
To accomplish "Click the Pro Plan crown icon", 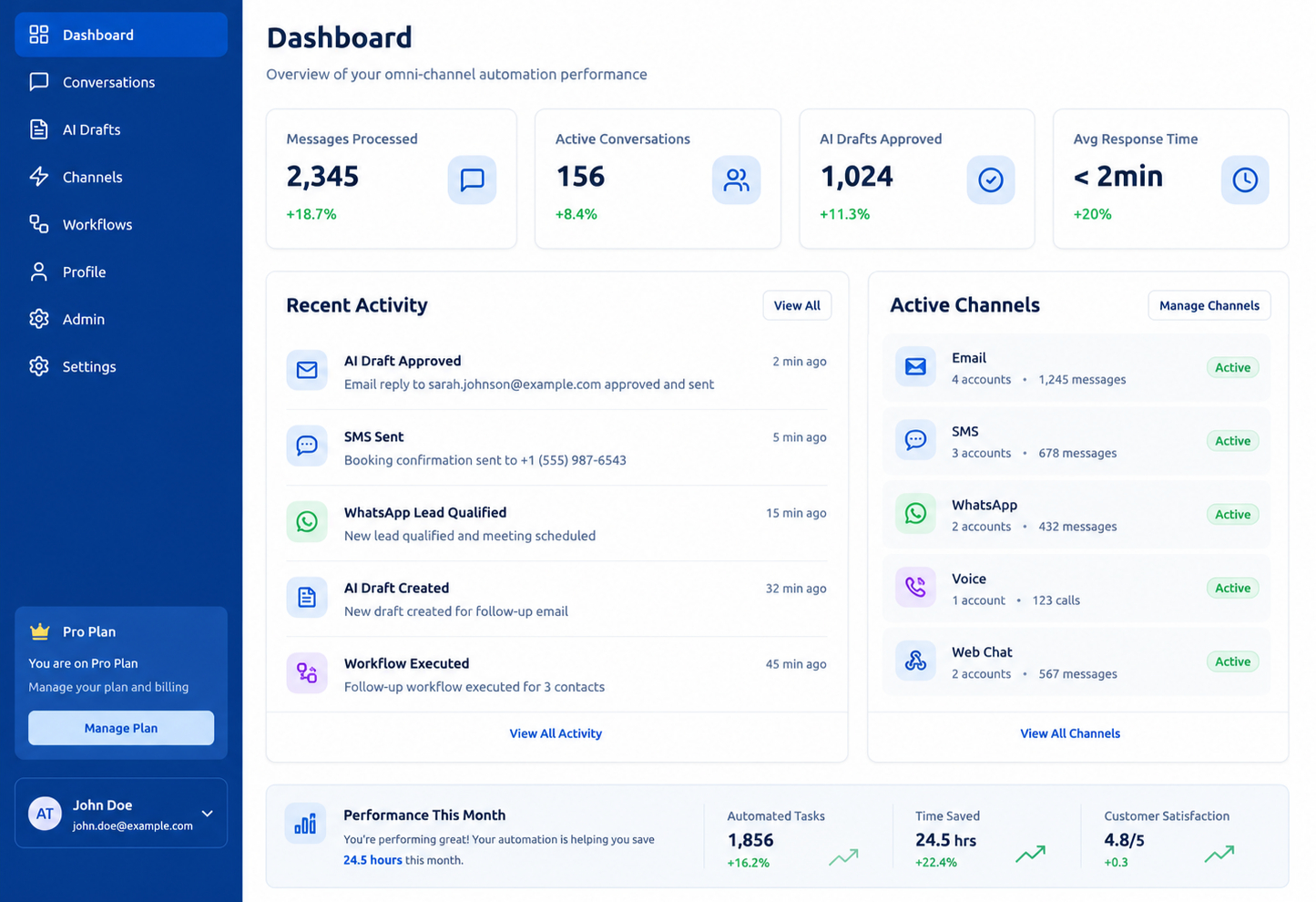I will (x=39, y=631).
